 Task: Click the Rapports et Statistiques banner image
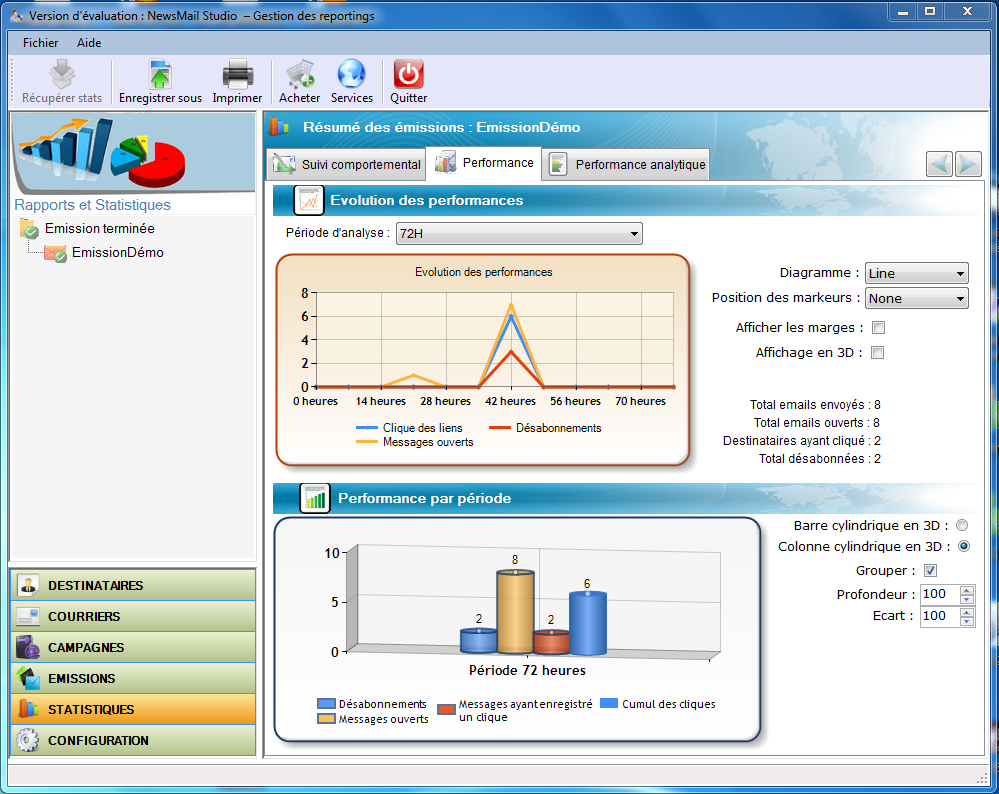[133, 153]
